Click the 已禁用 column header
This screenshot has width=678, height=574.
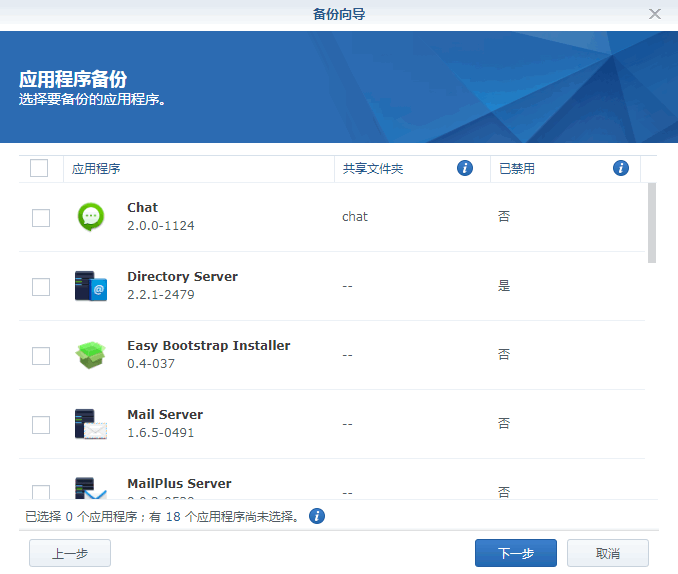click(565, 169)
